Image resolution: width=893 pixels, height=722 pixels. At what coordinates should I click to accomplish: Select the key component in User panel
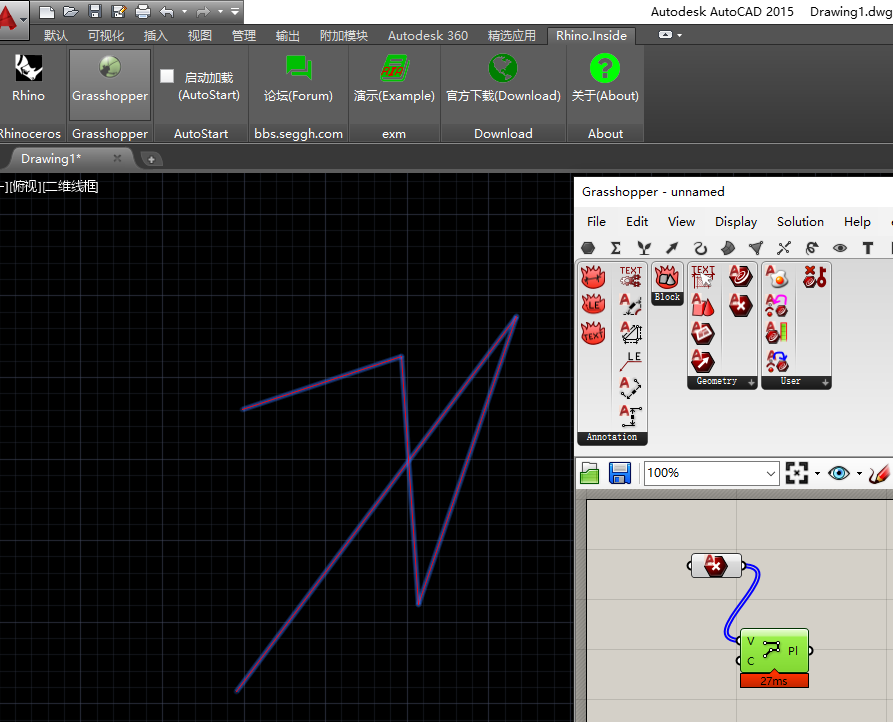[814, 277]
